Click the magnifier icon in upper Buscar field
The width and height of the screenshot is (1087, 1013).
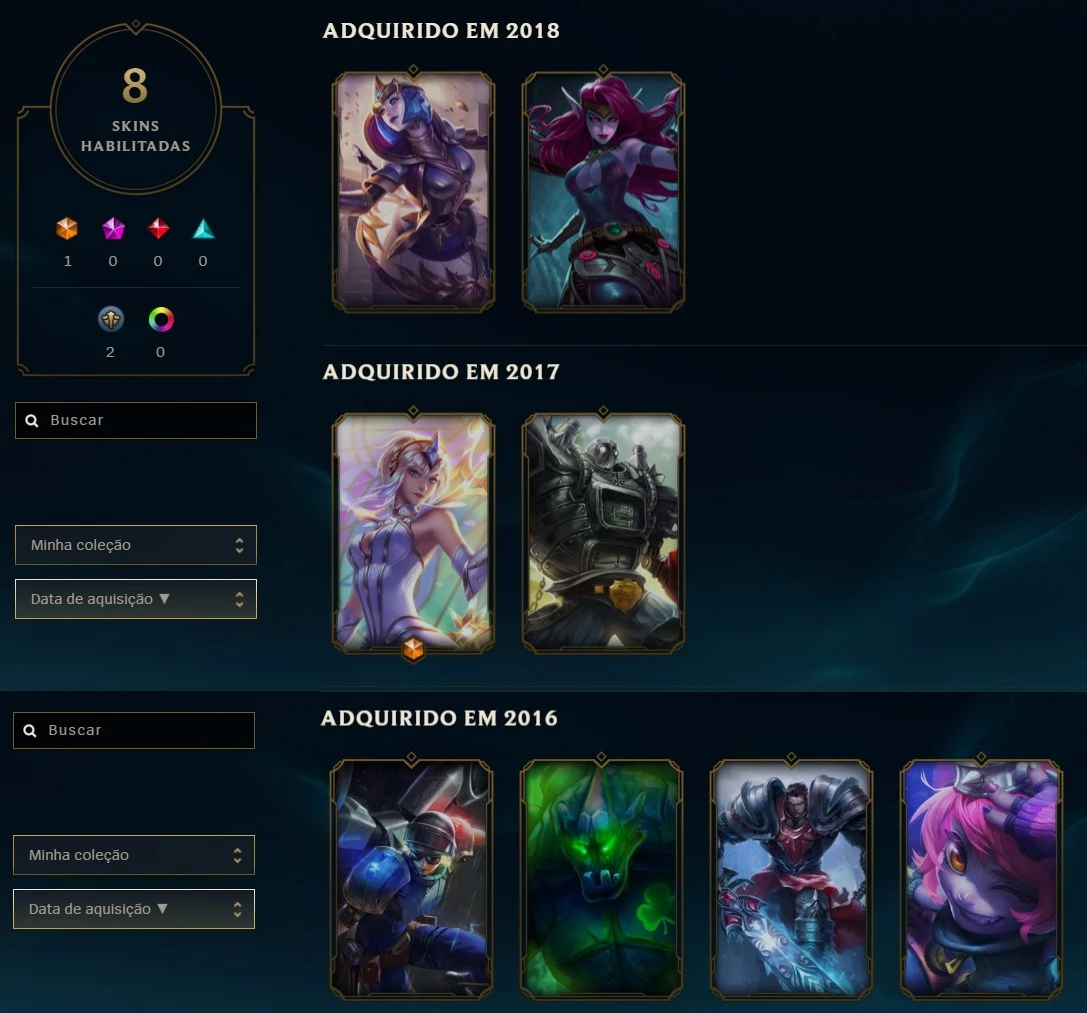point(32,420)
